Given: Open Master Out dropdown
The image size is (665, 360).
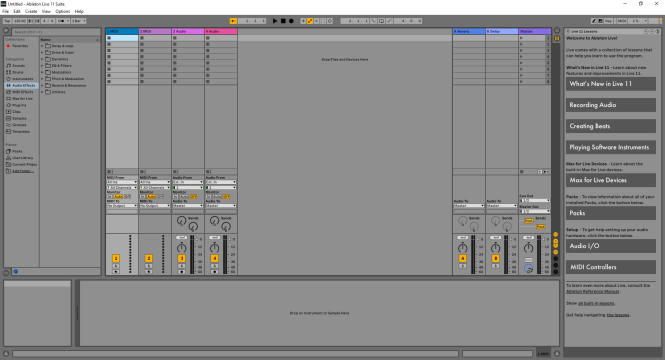Looking at the screenshot, I should 535,211.
